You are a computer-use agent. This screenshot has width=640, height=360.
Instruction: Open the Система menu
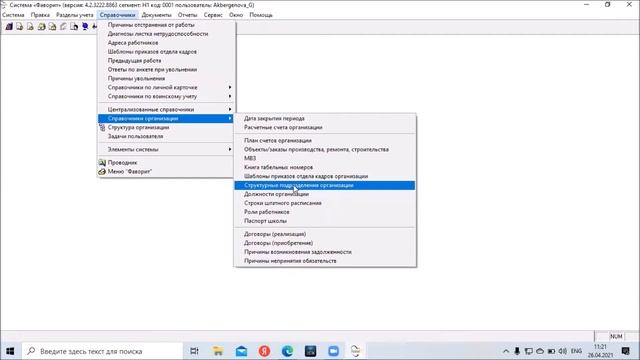point(13,15)
